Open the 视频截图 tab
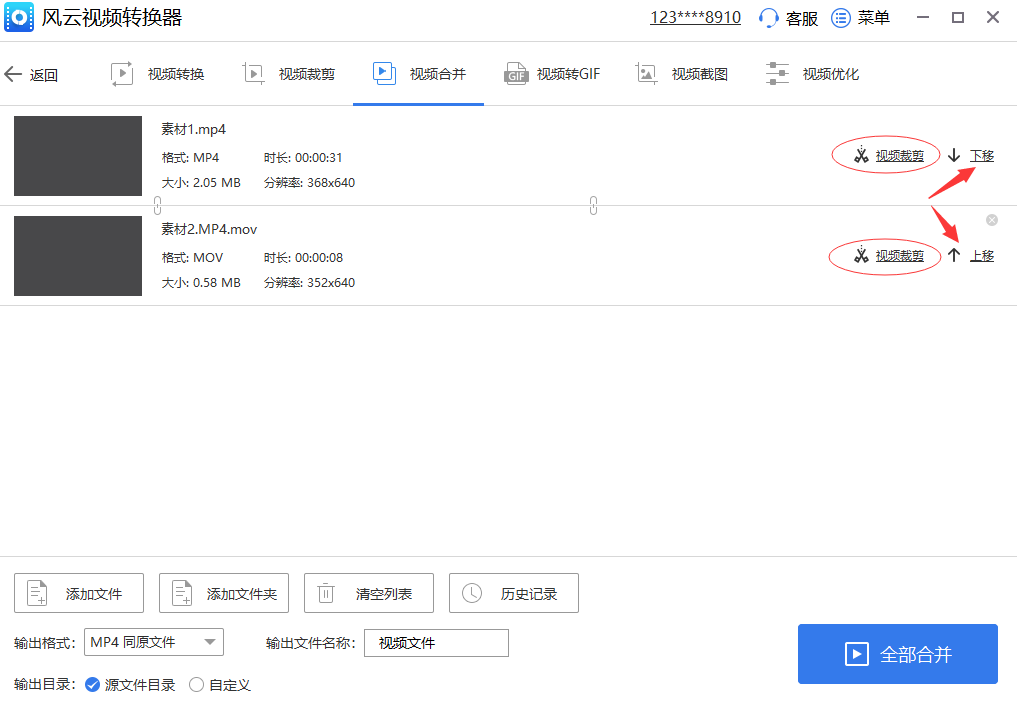1017x710 pixels. tap(682, 74)
